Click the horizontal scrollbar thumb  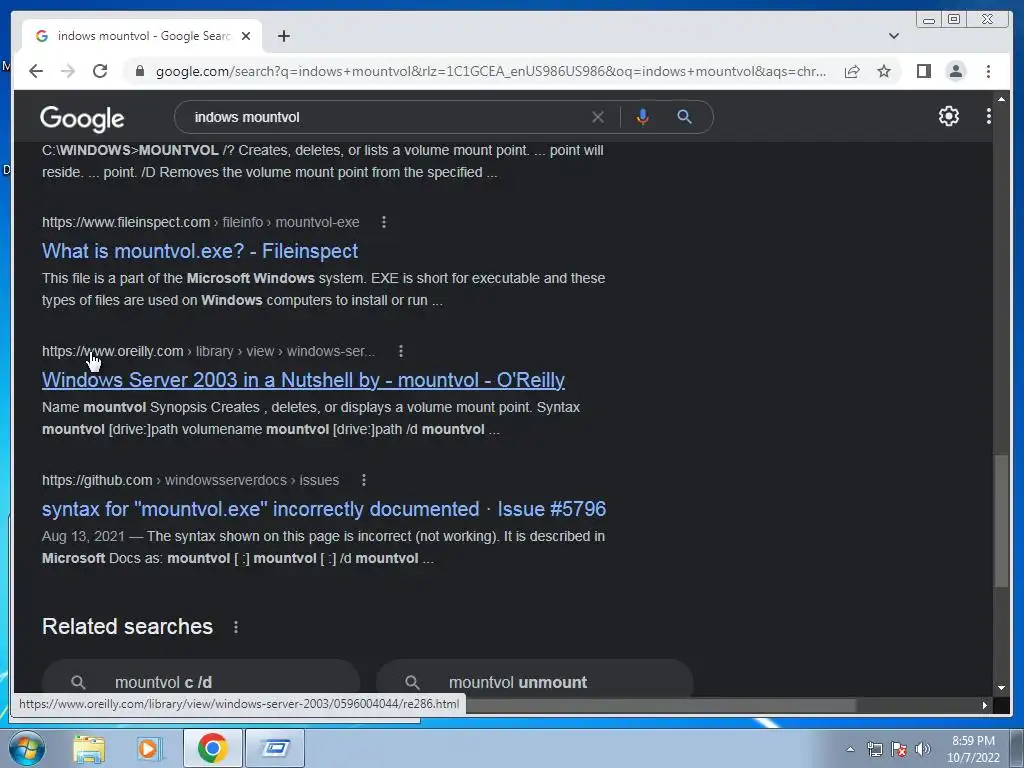click(660, 705)
